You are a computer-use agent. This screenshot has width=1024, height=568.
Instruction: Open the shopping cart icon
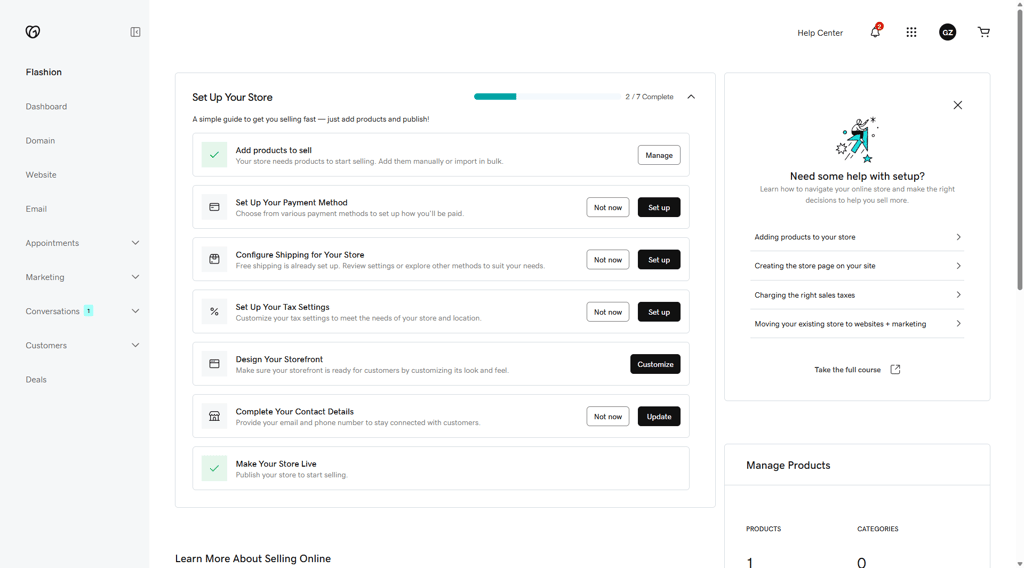pyautogui.click(x=984, y=32)
